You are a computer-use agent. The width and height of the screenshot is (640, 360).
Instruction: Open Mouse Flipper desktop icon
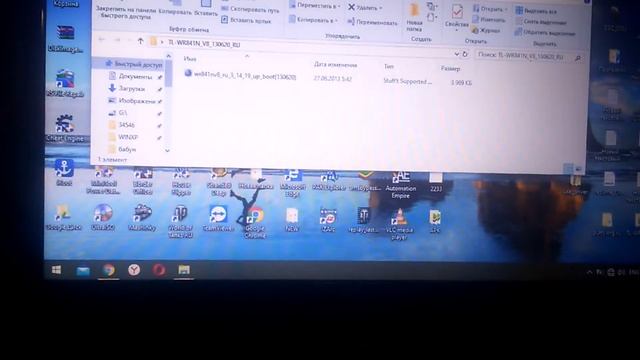click(x=181, y=181)
